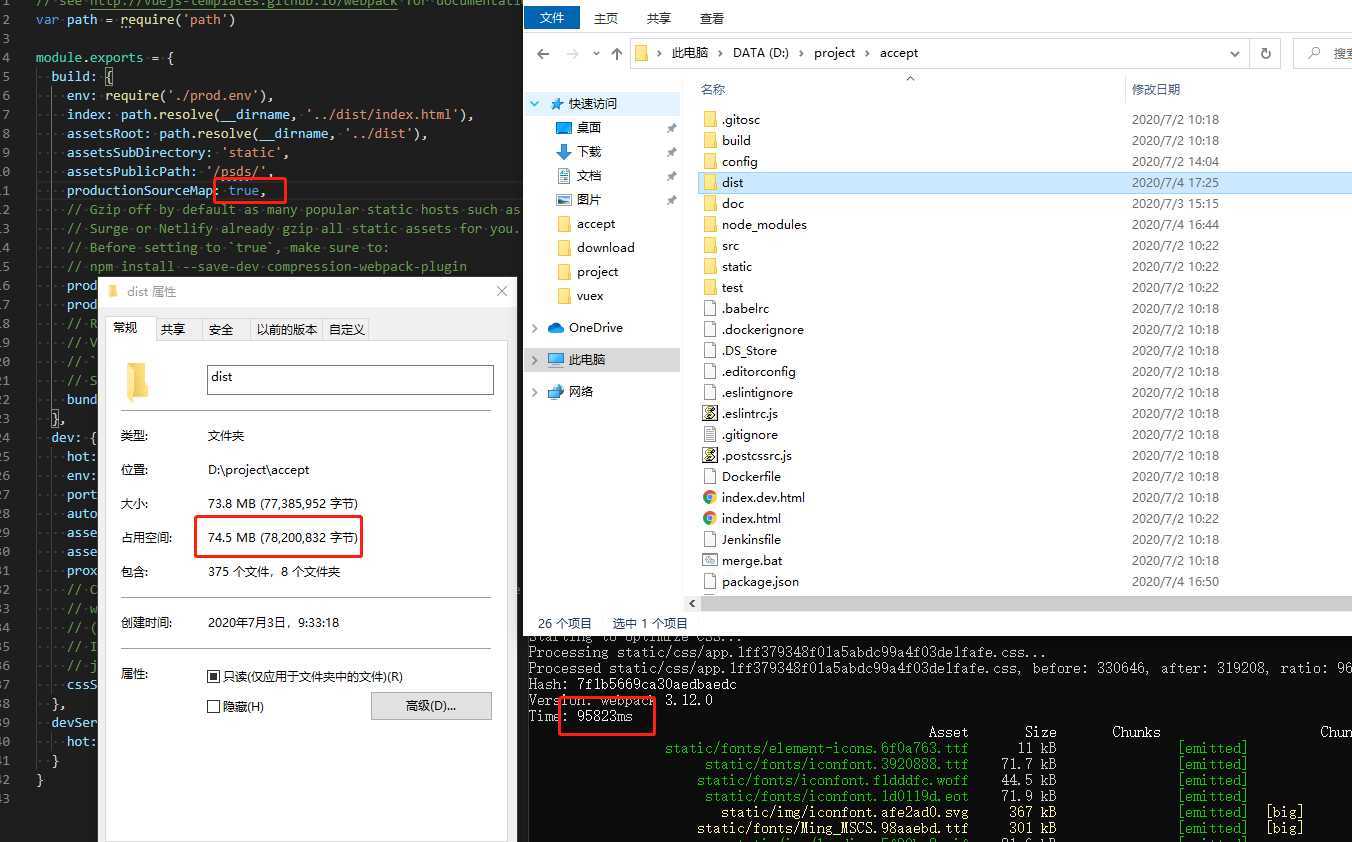
Task: Select the download folder in navigation pane
Action: point(605,247)
